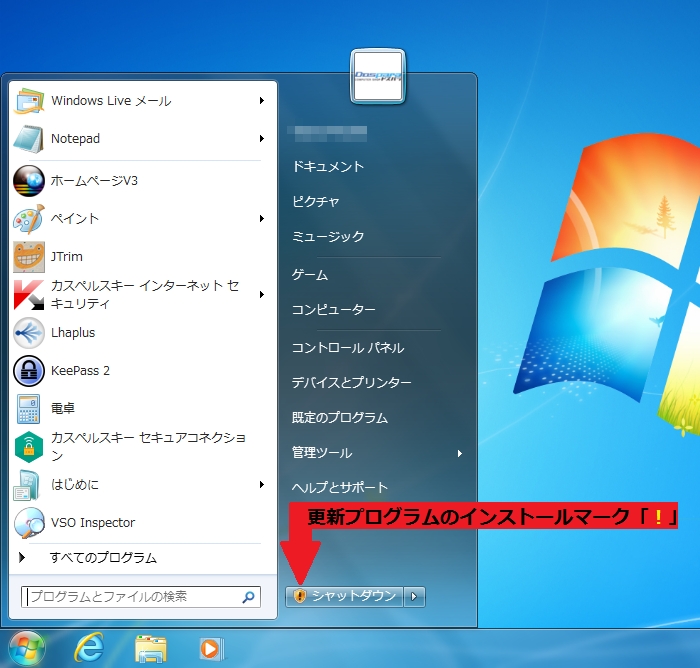This screenshot has width=700, height=668.
Task: Open ゲーム from Start menu
Action: pyautogui.click(x=309, y=275)
